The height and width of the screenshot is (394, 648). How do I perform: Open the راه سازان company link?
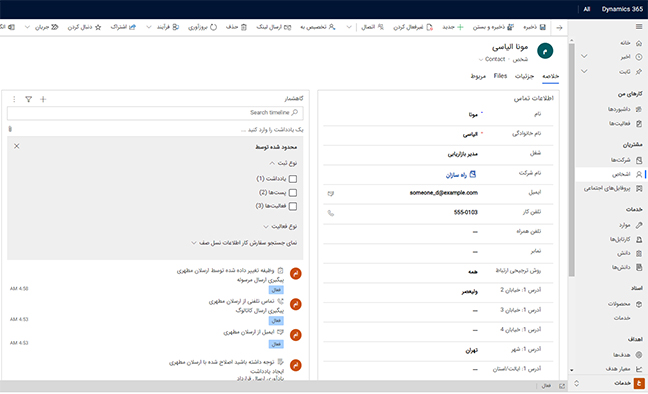tap(456, 175)
